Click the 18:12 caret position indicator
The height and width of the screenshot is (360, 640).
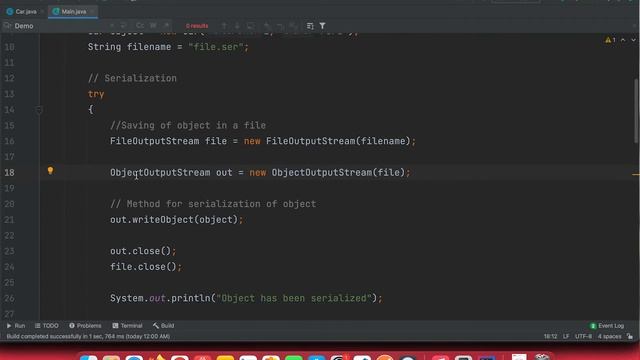coord(550,336)
